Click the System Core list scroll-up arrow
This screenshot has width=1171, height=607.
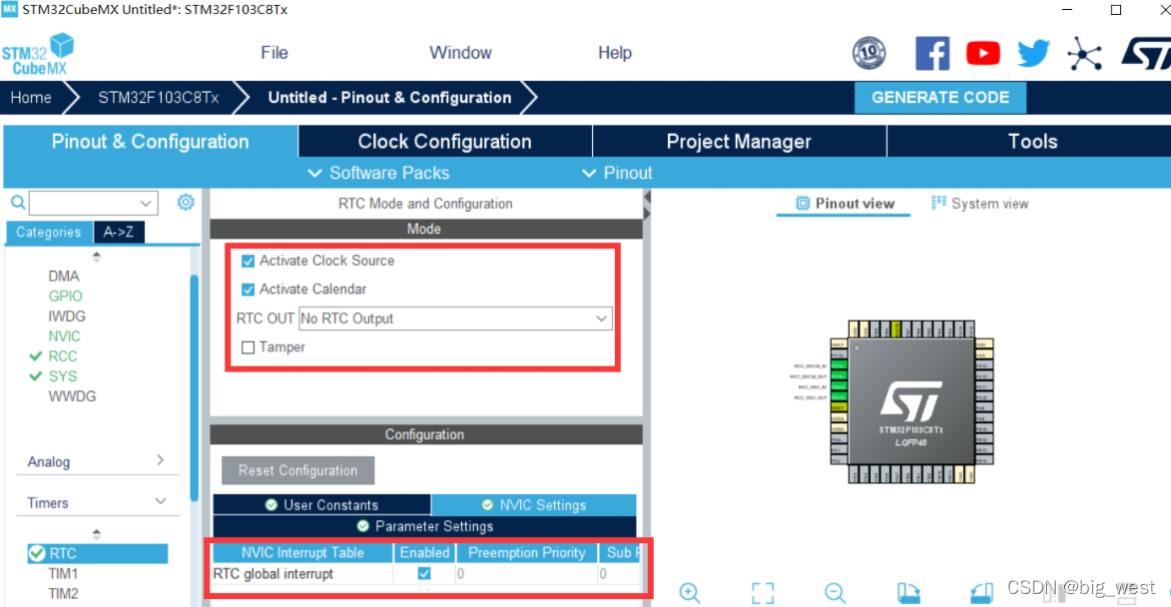tap(96, 257)
